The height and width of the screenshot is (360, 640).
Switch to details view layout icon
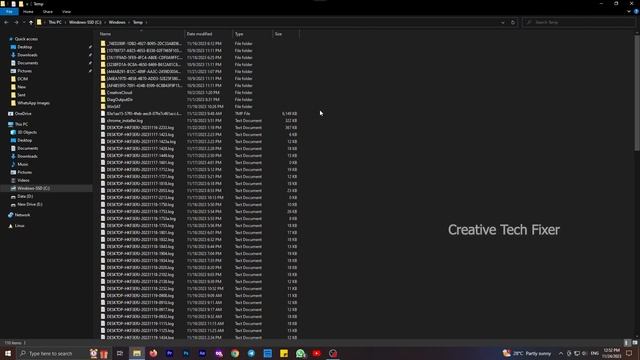point(627,343)
